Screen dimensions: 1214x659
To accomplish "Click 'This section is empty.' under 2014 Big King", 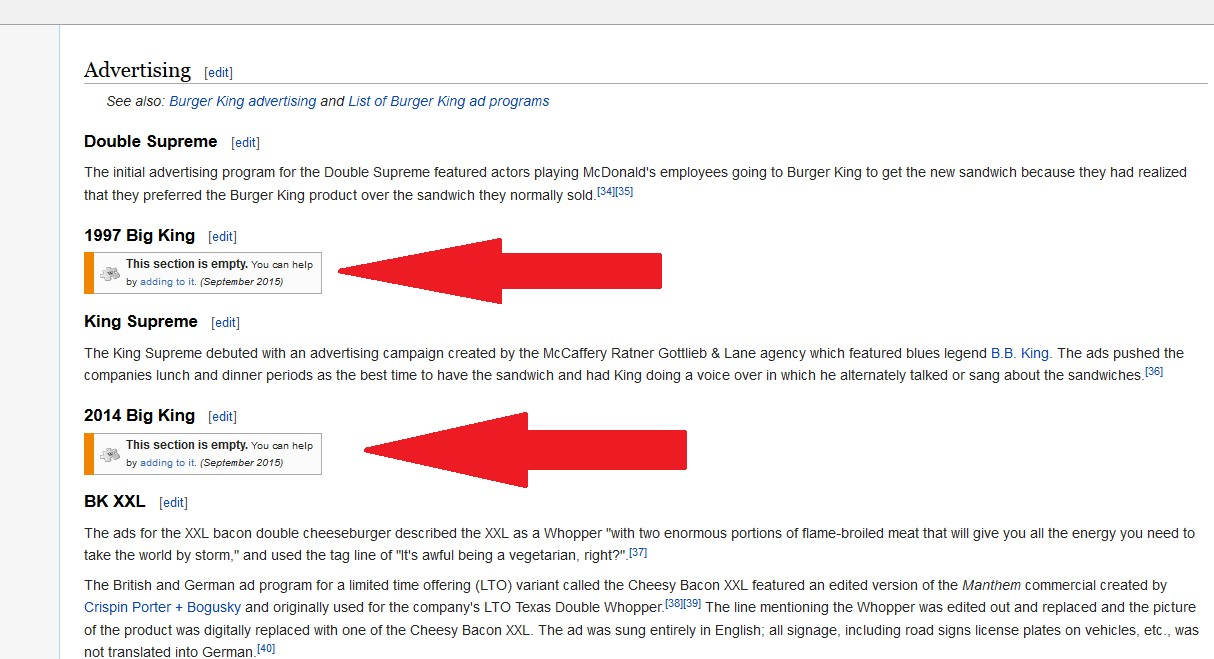I will [x=186, y=445].
